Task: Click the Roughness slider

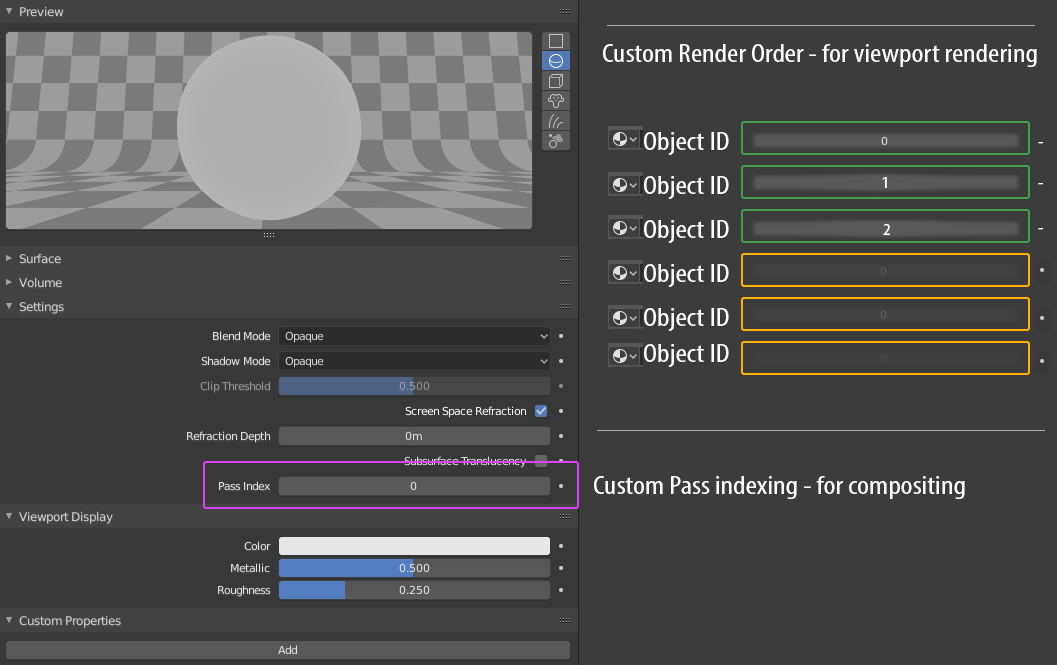Action: 414,589
